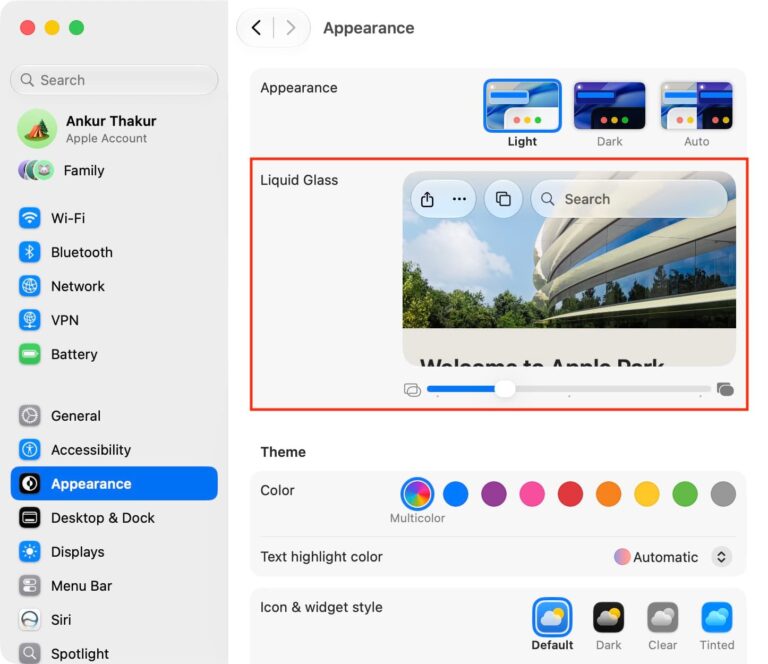This screenshot has width=768, height=664.
Task: Choose Tinted icon & widget style
Action: point(717,617)
